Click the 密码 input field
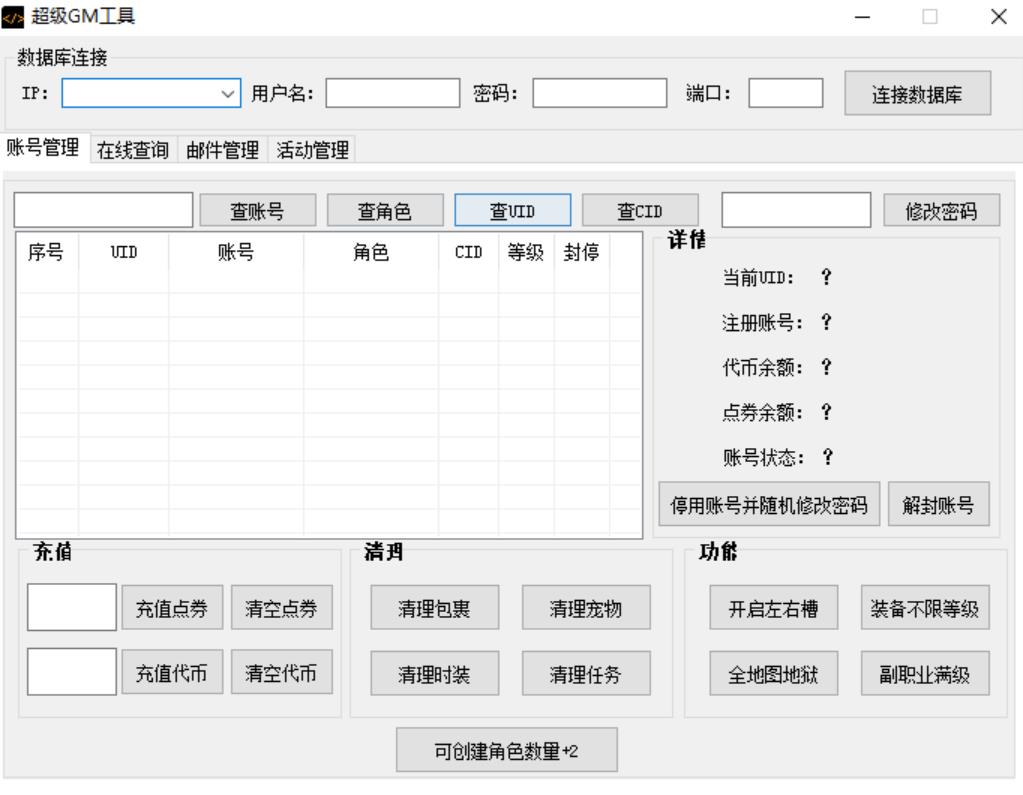This screenshot has height=795, width=1023. point(599,94)
